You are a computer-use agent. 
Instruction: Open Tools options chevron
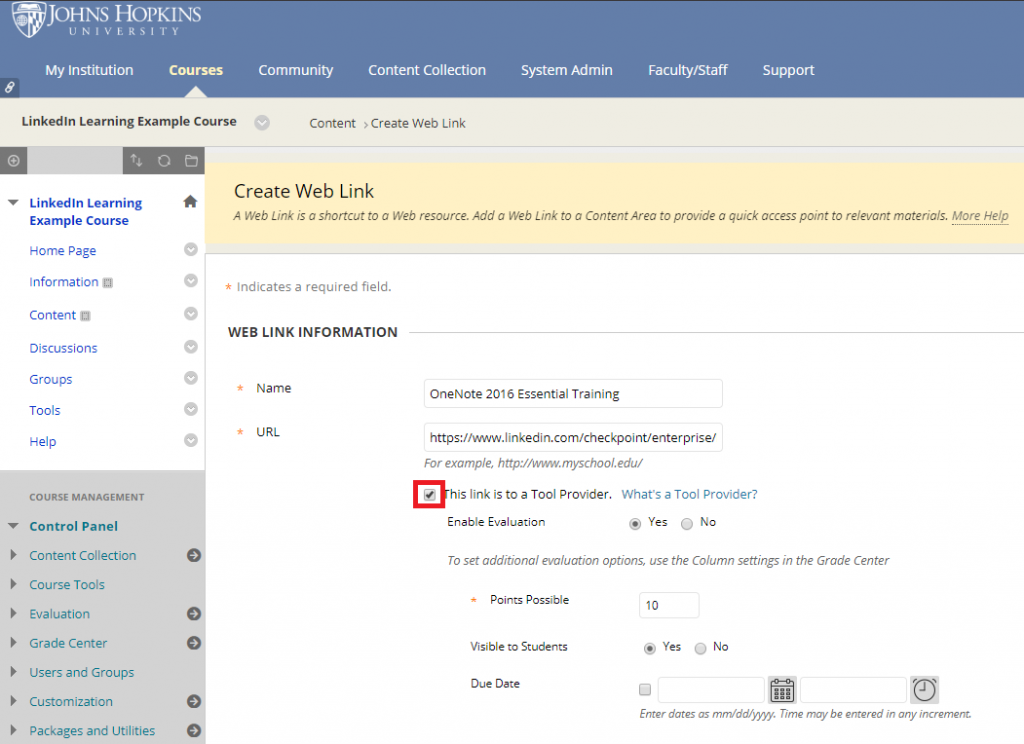191,410
